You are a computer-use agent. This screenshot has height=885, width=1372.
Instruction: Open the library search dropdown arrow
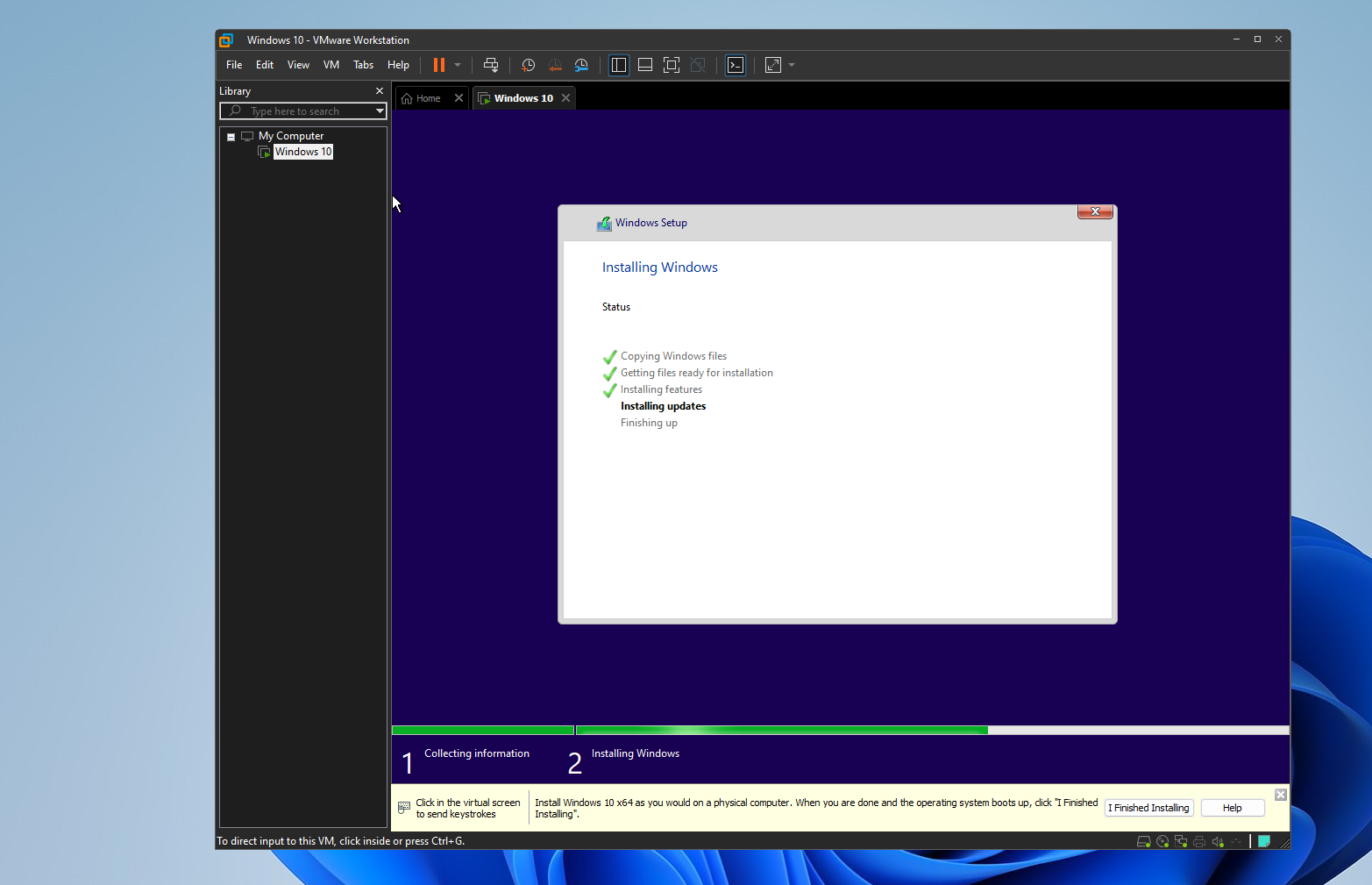coord(380,111)
